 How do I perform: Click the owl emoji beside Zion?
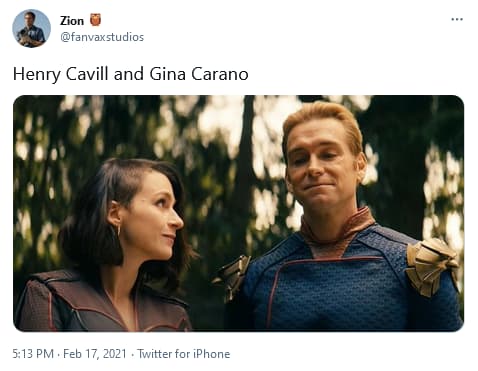95,20
